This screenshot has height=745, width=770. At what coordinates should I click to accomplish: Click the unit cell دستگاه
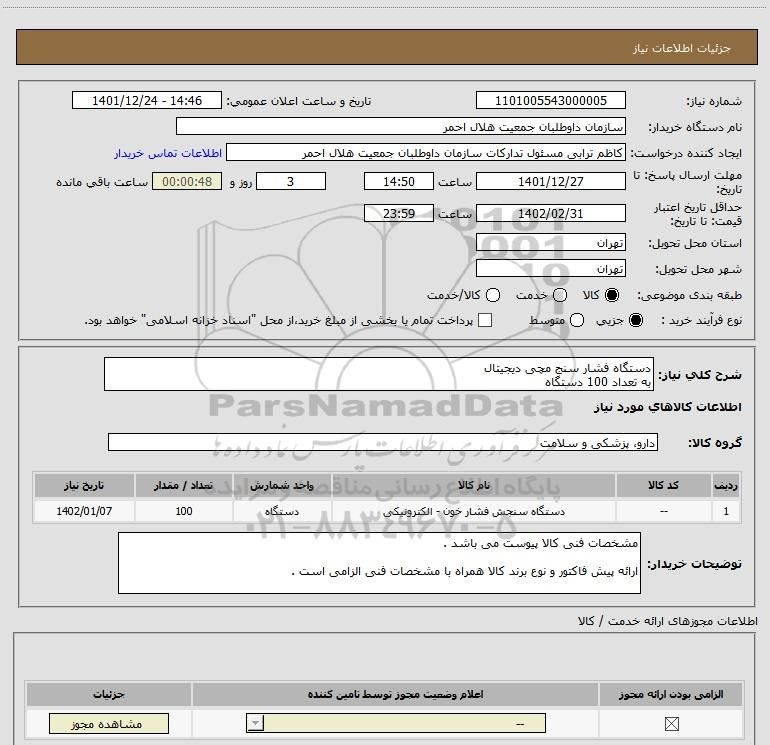[x=282, y=511]
